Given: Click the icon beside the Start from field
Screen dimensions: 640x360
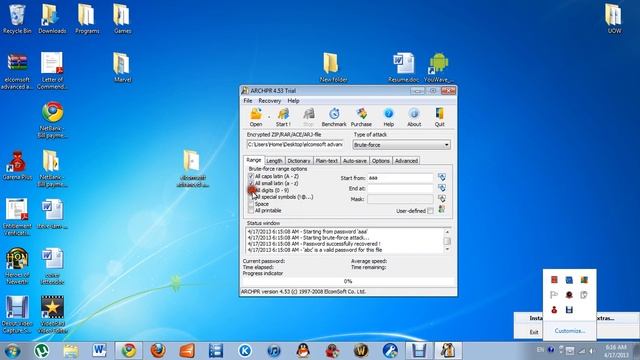Looking at the screenshot, I should coord(442,177).
